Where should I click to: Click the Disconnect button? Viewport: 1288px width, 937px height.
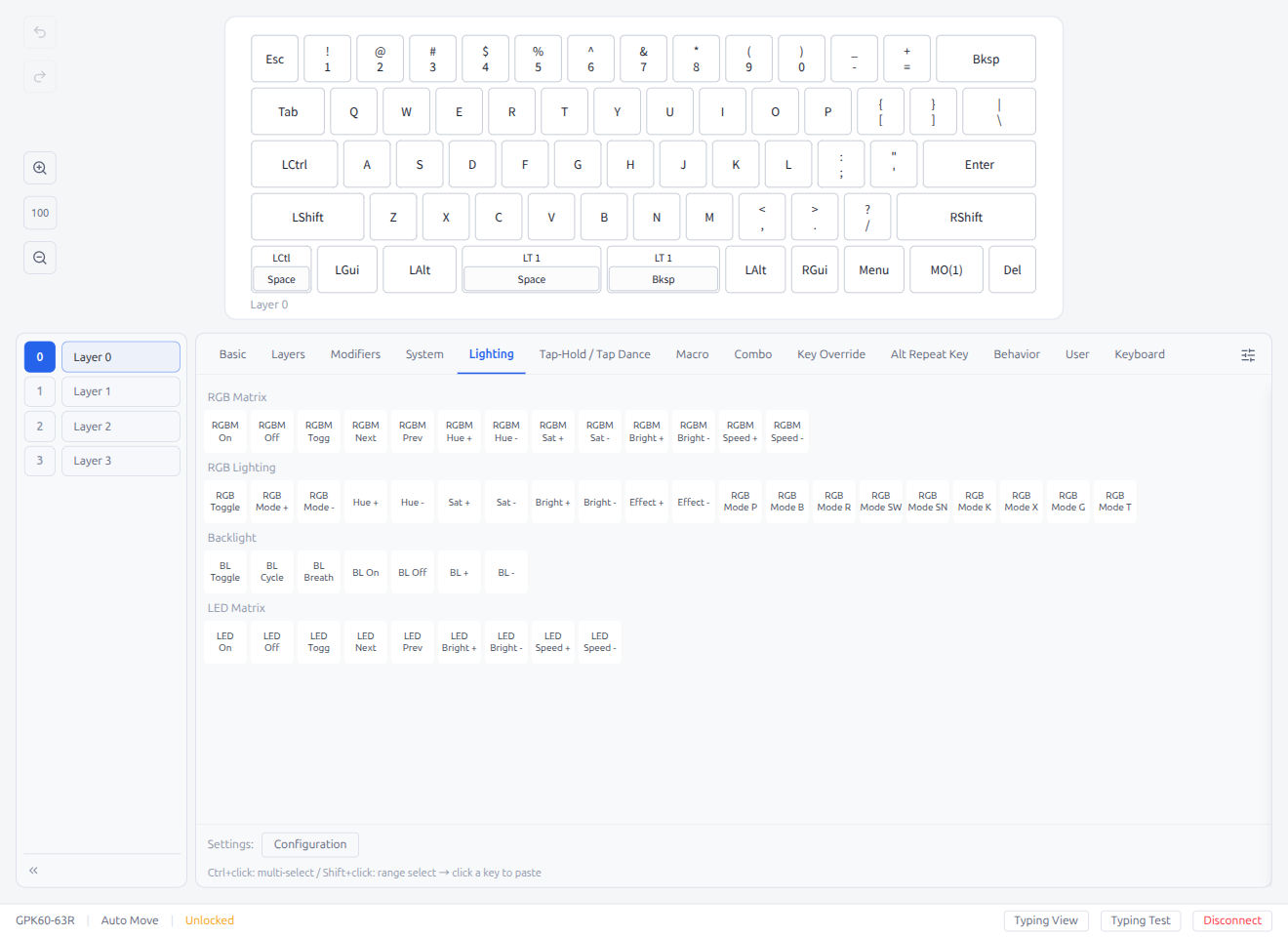(1231, 919)
